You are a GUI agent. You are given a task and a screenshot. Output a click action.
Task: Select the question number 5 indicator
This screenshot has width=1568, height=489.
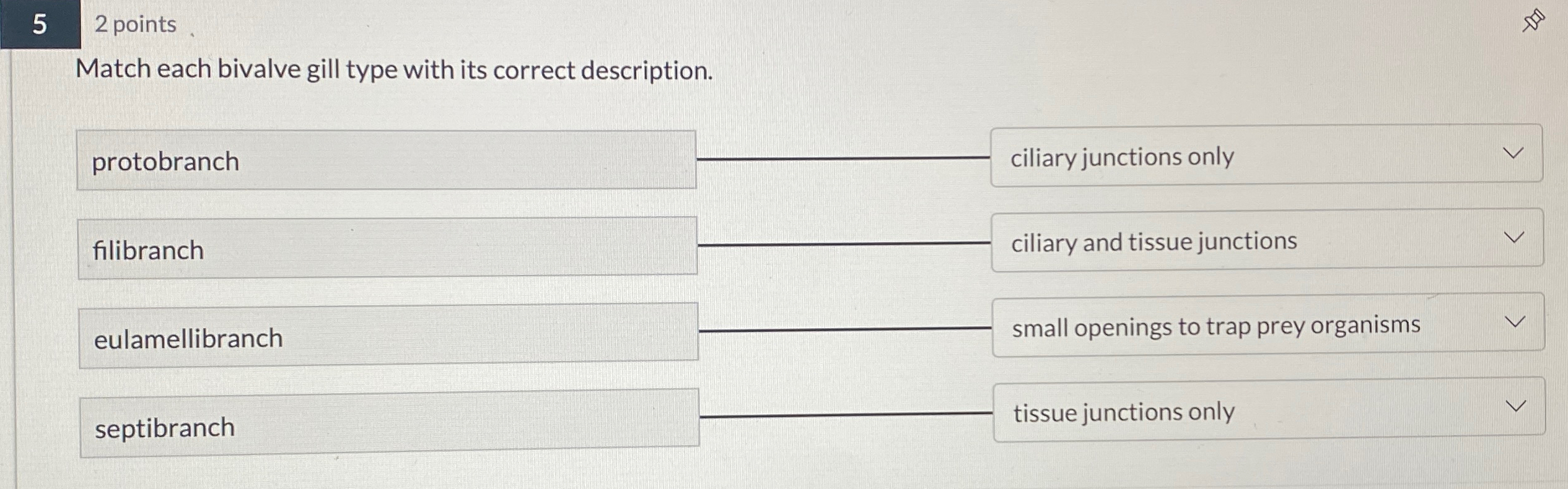tap(39, 25)
